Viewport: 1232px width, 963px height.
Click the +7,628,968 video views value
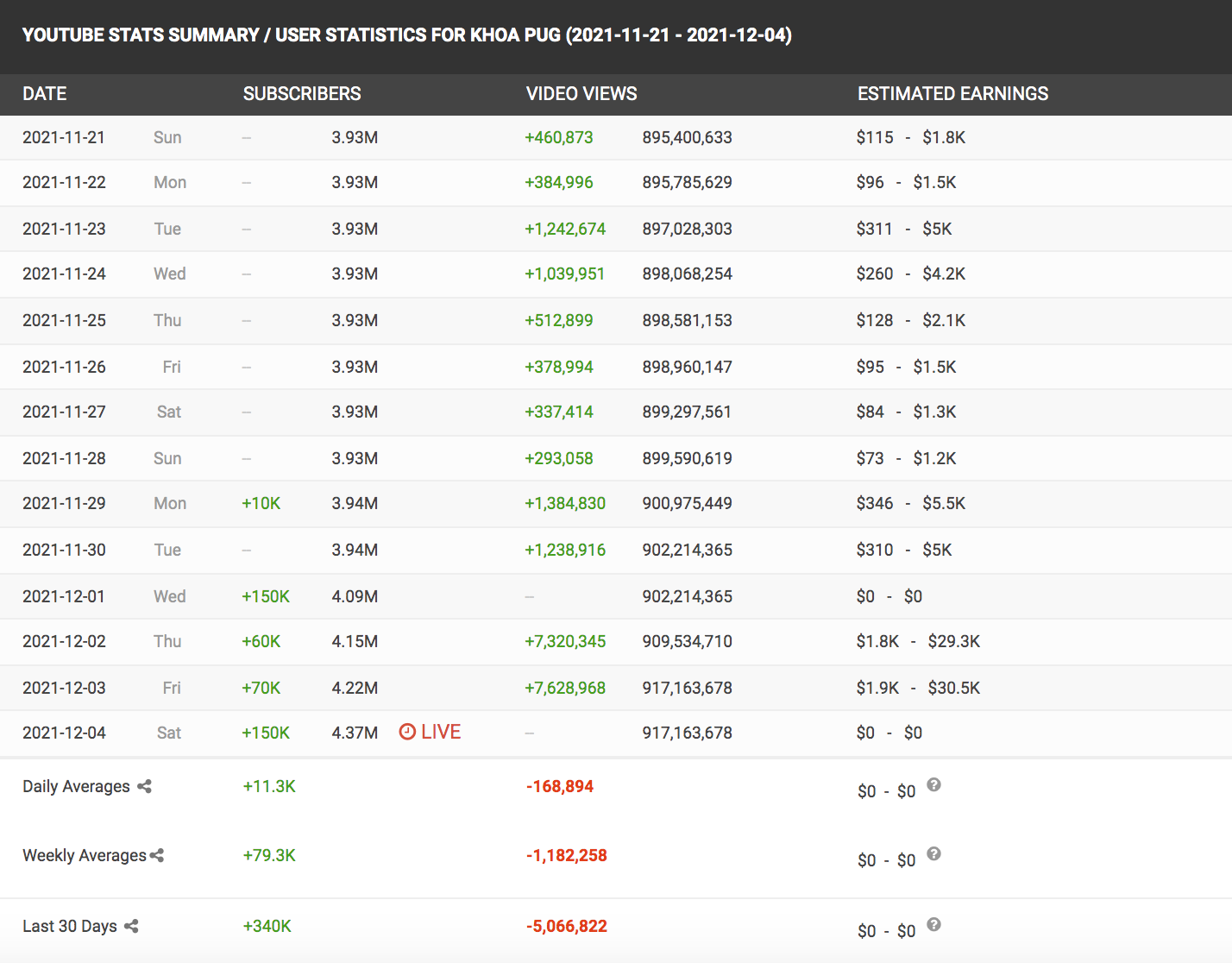tap(565, 688)
